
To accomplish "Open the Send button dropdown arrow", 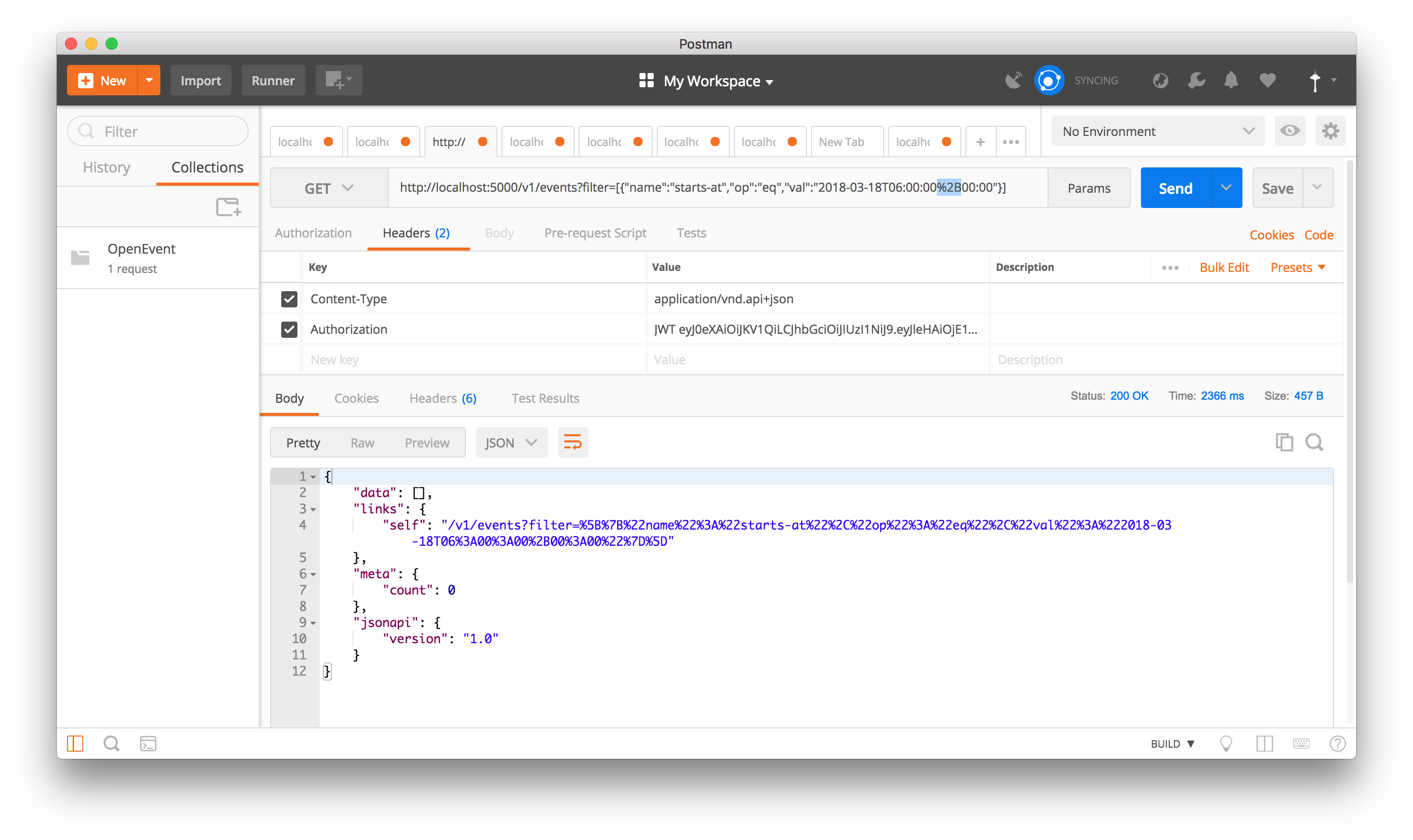I will click(x=1226, y=188).
